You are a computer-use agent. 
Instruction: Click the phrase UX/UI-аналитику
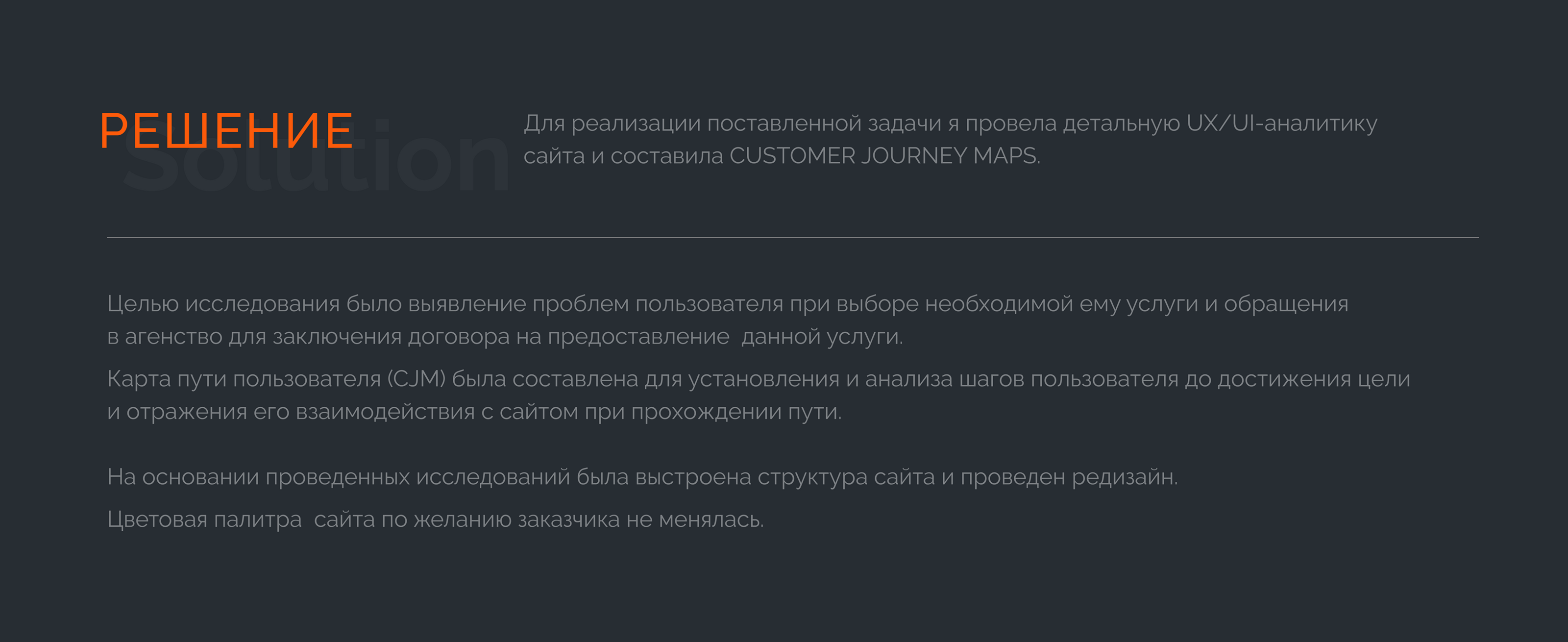pos(1281,123)
